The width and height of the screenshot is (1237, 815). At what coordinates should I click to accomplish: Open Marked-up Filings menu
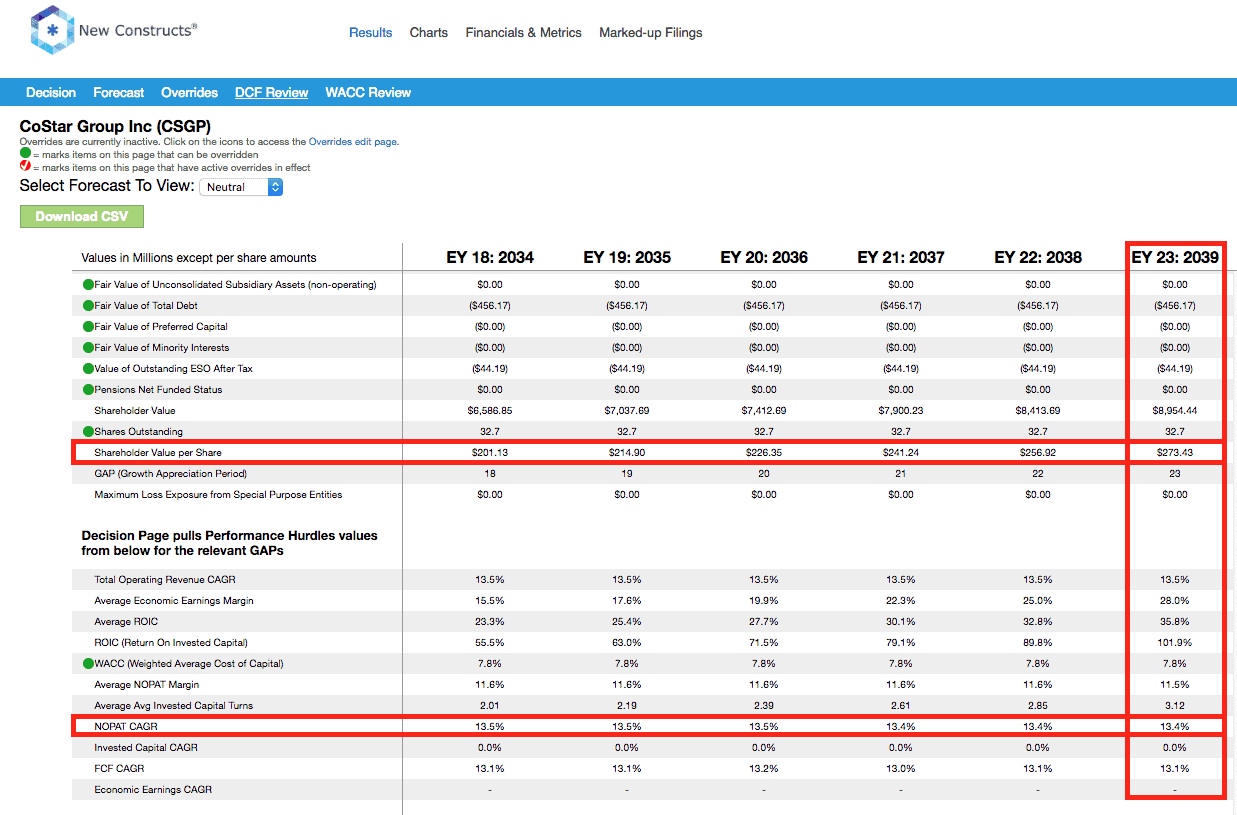click(x=651, y=33)
